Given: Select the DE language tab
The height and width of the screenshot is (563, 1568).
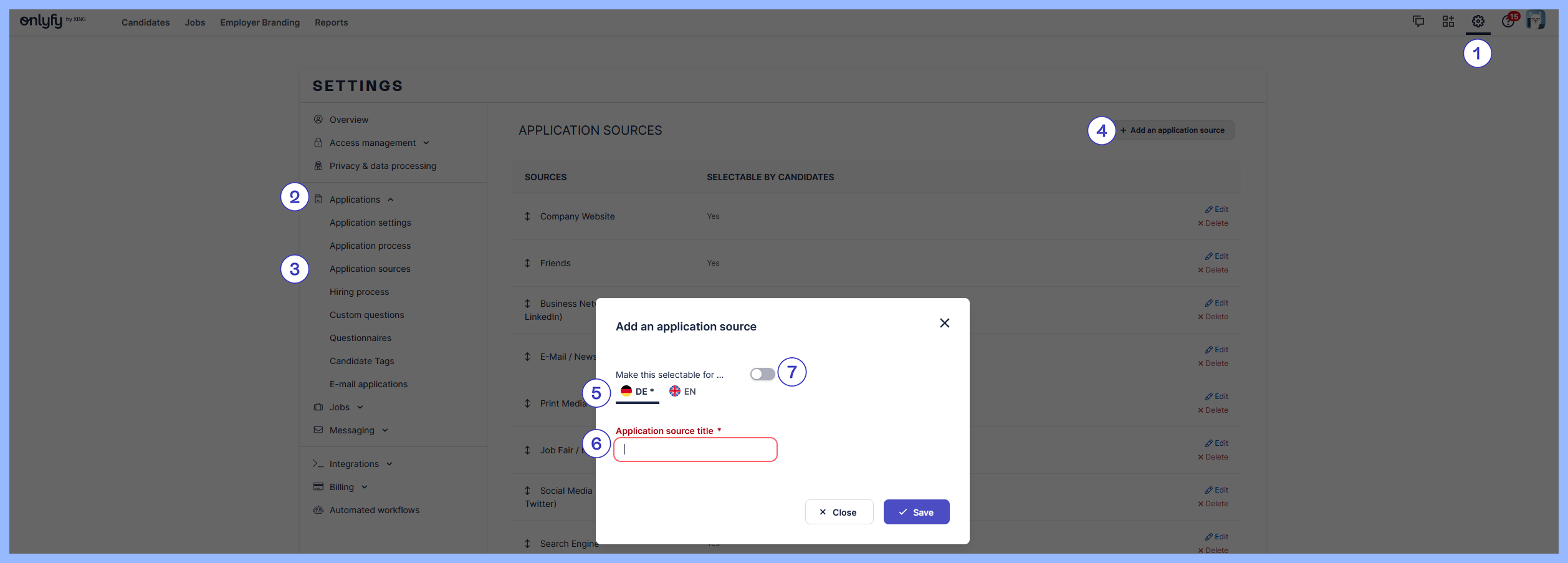Looking at the screenshot, I should coord(637,392).
